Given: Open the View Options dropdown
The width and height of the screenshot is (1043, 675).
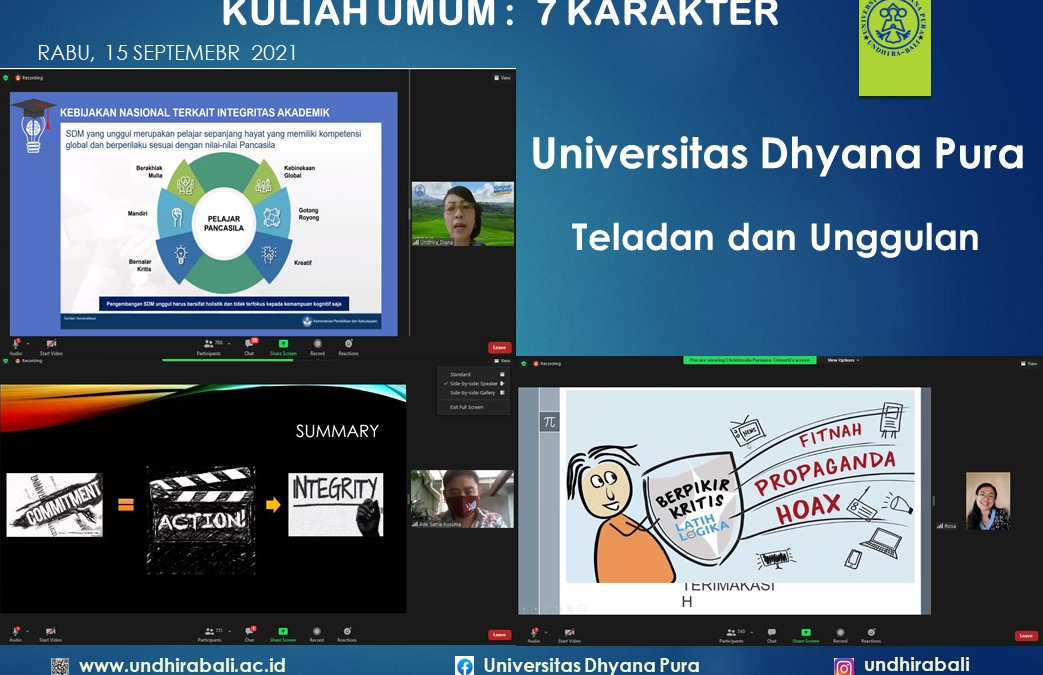Looking at the screenshot, I should pos(843,360).
